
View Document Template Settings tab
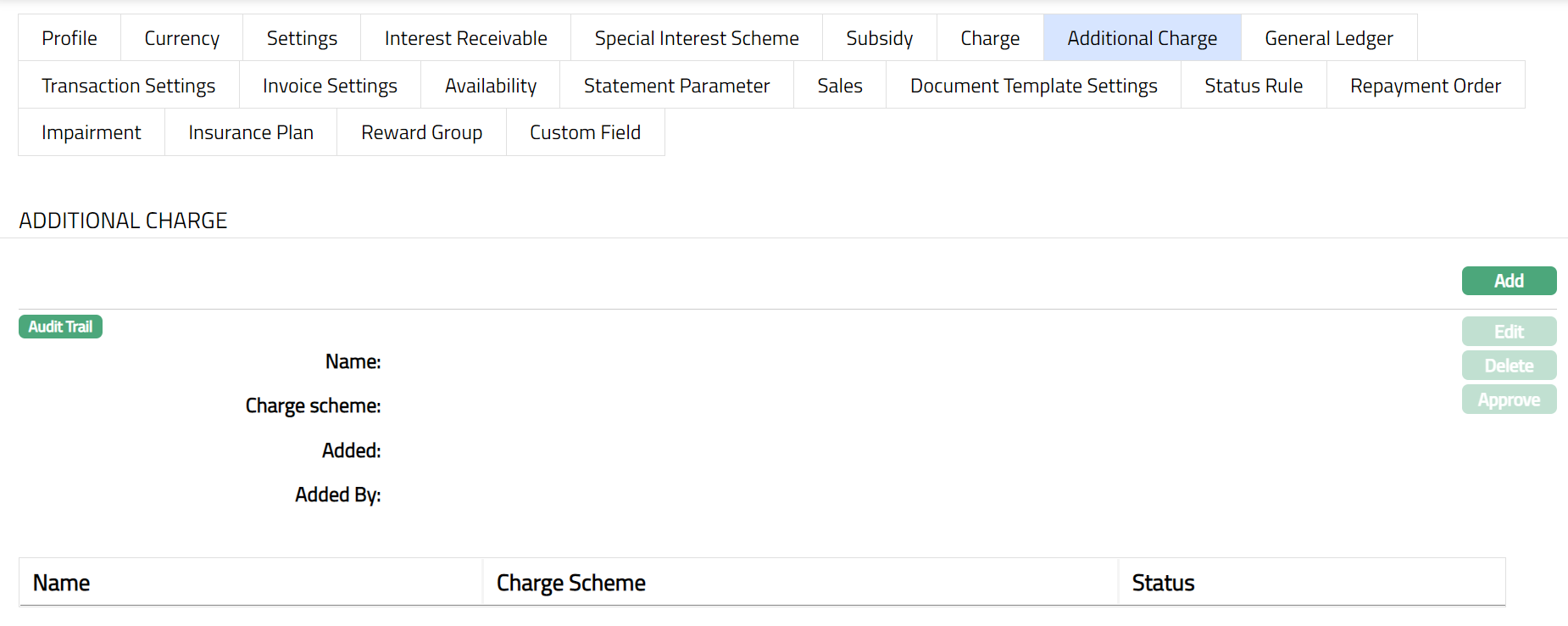(x=1033, y=86)
